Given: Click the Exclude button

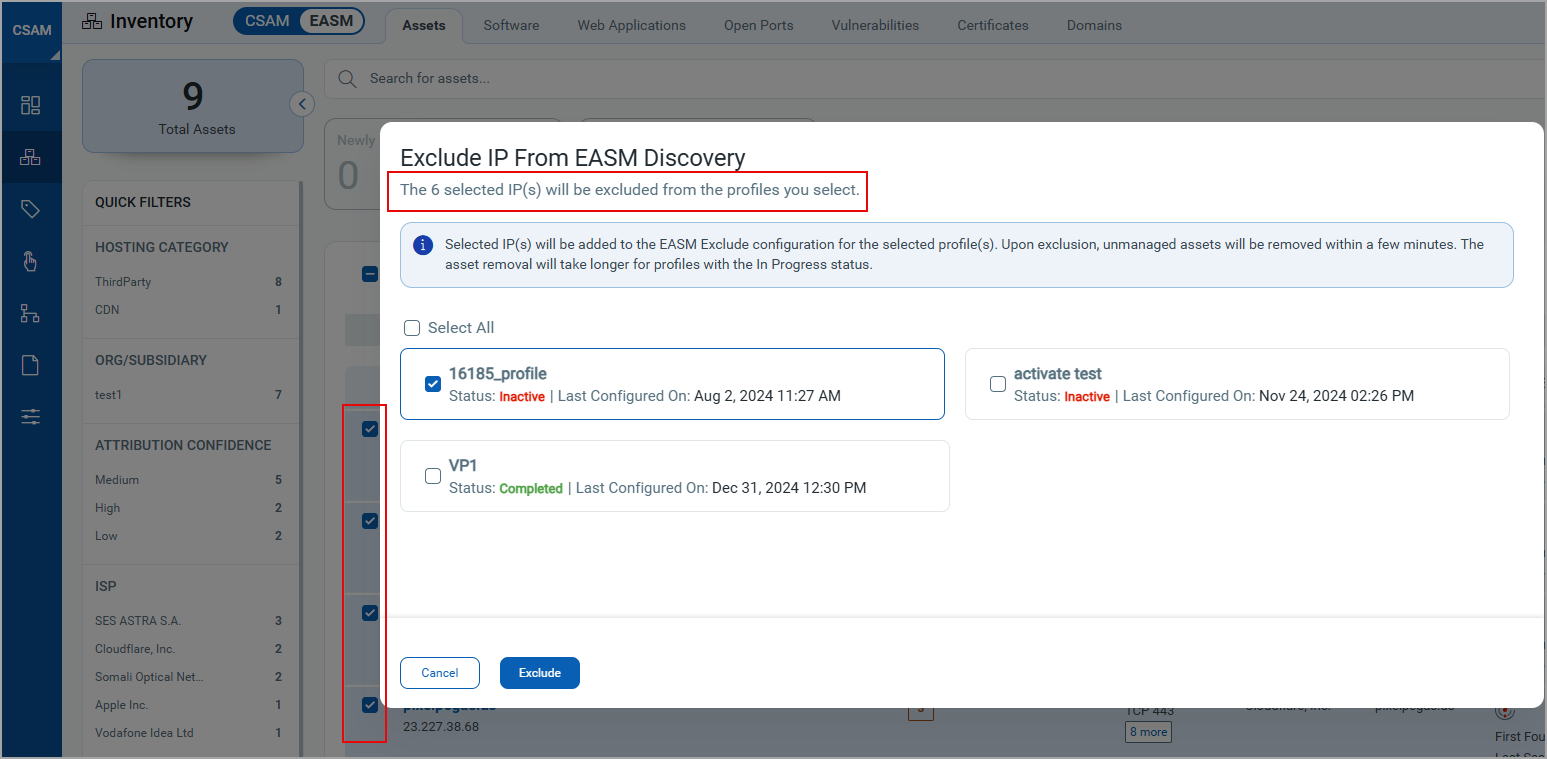Looking at the screenshot, I should click(x=539, y=673).
